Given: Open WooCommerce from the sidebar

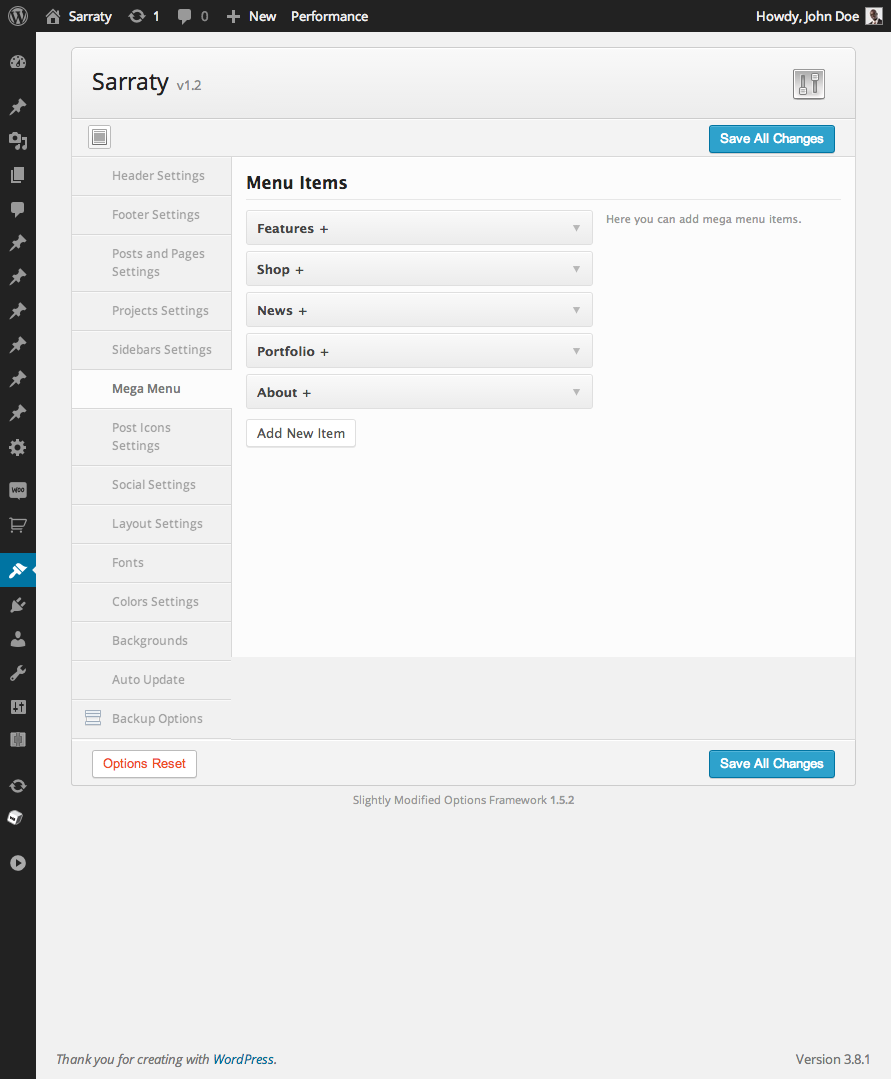Looking at the screenshot, I should [x=17, y=490].
